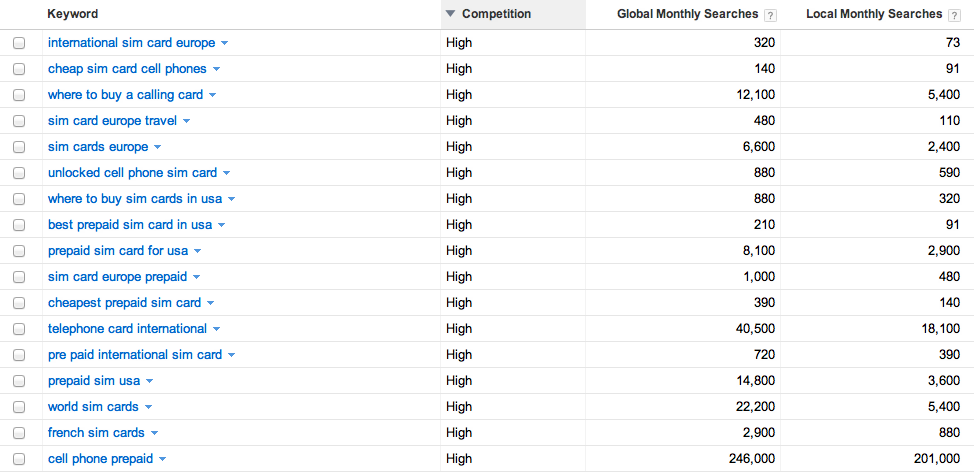Viewport: 974px width, 472px height.
Task: Expand options arrow for 'prepaid sim usa'
Action: point(149,382)
